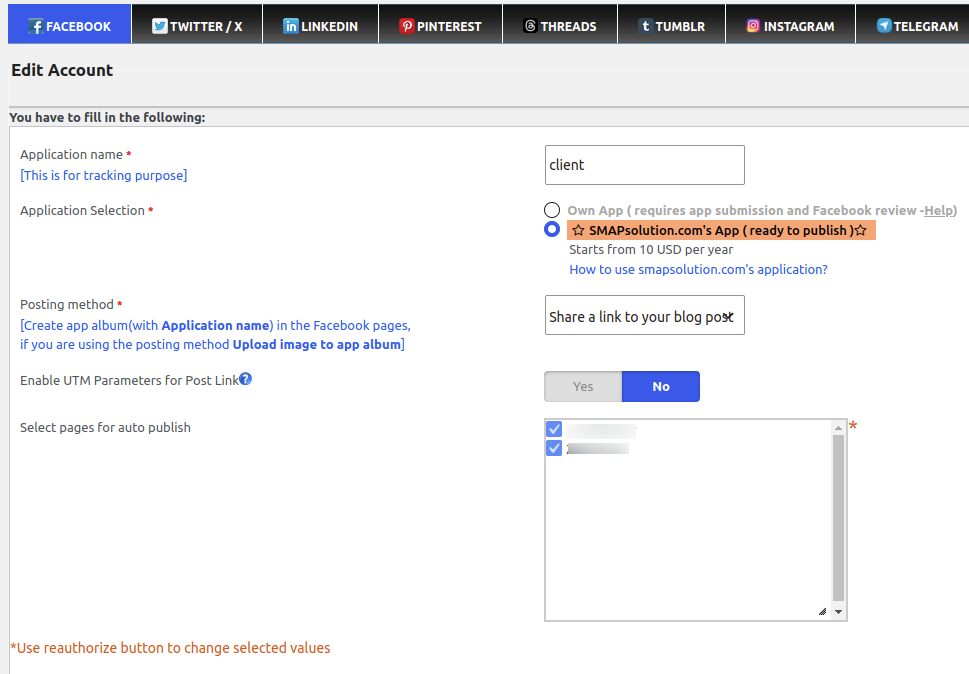Viewport: 969px width, 674px height.
Task: Open How to use smapsolution.com's application link
Action: point(698,269)
